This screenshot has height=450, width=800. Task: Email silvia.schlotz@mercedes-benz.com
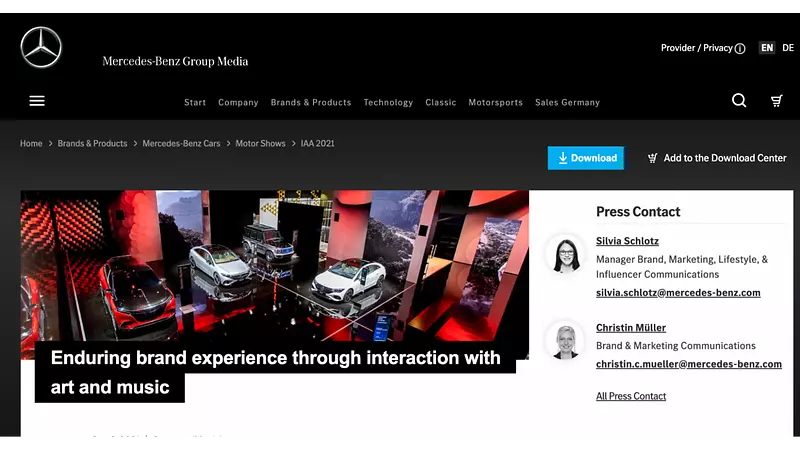click(678, 293)
